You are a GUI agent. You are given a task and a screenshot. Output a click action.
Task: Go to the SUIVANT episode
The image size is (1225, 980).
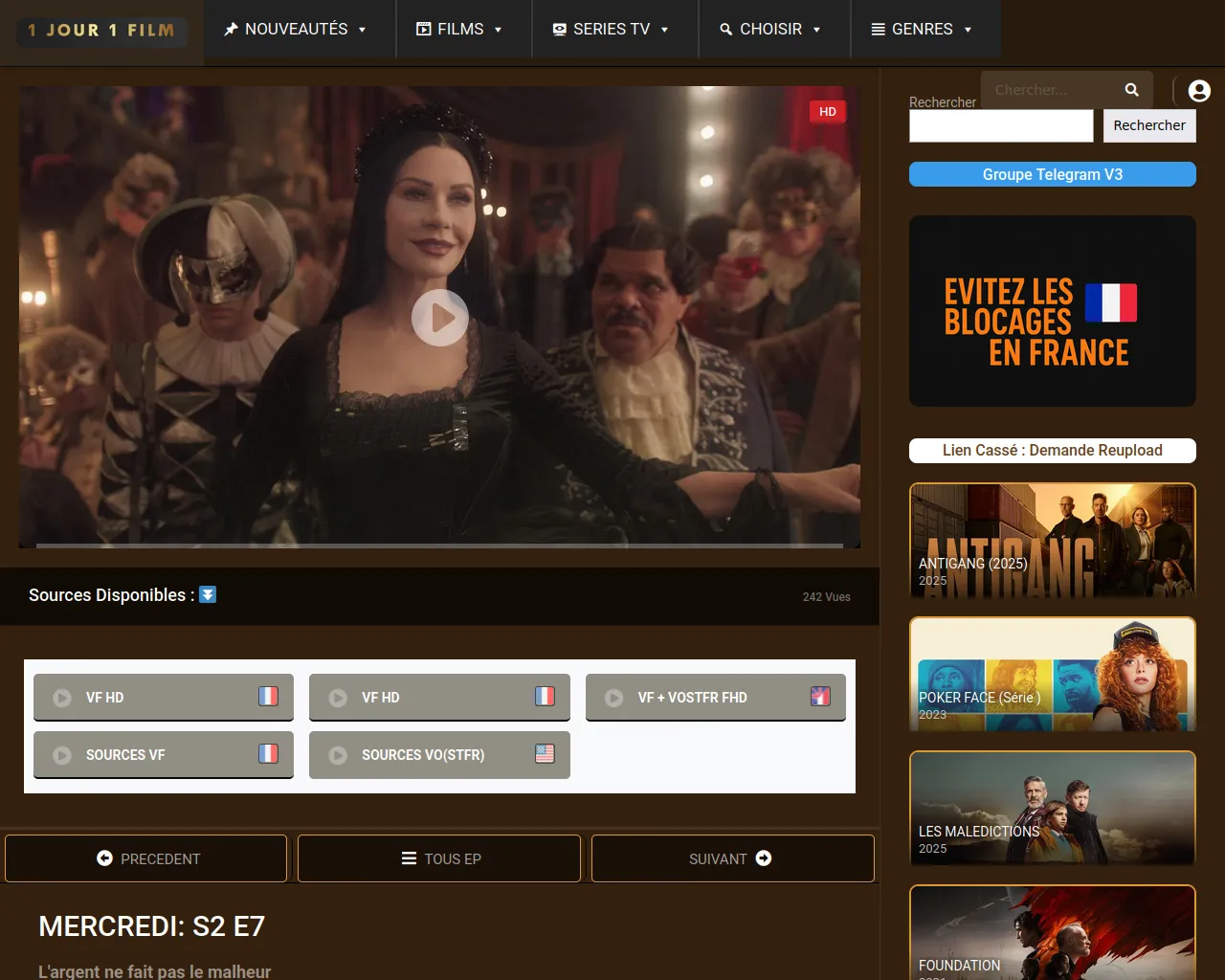(731, 858)
